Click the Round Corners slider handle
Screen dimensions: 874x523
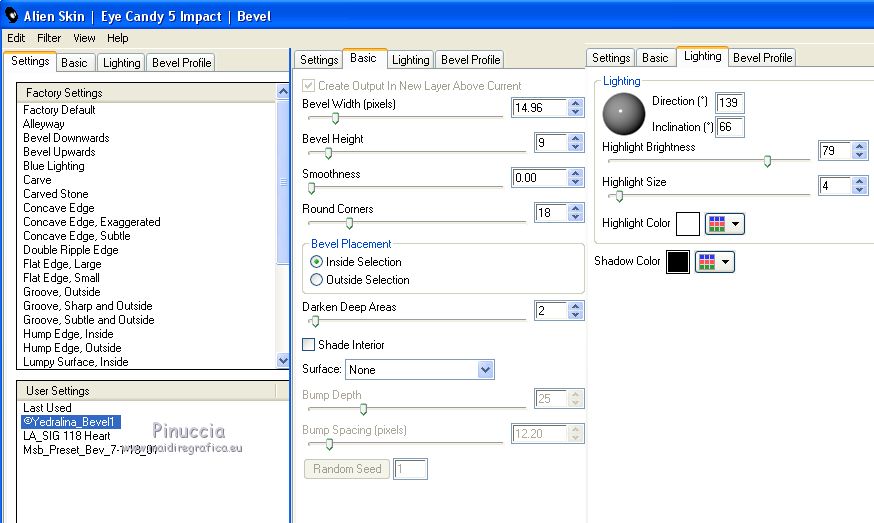pyautogui.click(x=349, y=223)
